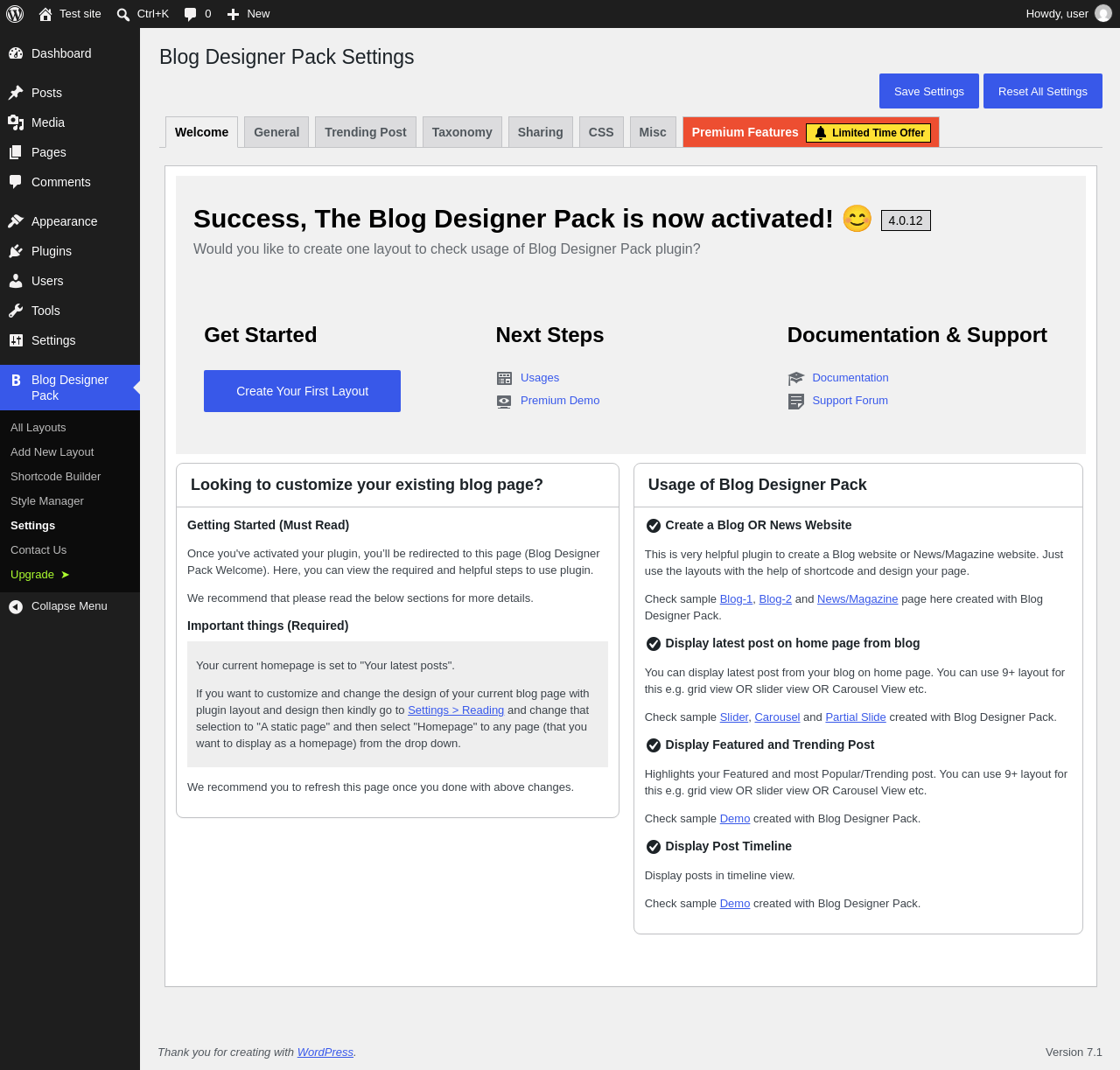1120x1070 pixels.
Task: Click Collapse Menu label
Action: coord(69,606)
